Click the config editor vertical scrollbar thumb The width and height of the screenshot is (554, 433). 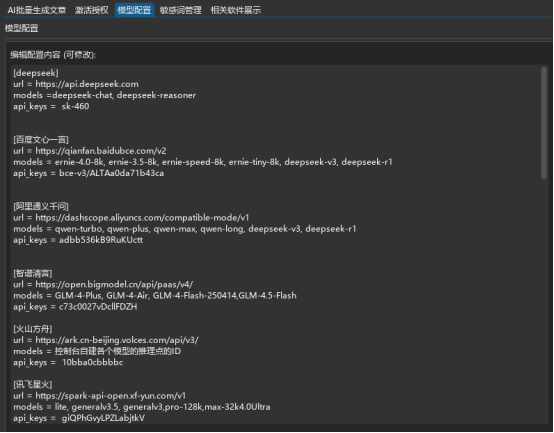click(x=544, y=123)
